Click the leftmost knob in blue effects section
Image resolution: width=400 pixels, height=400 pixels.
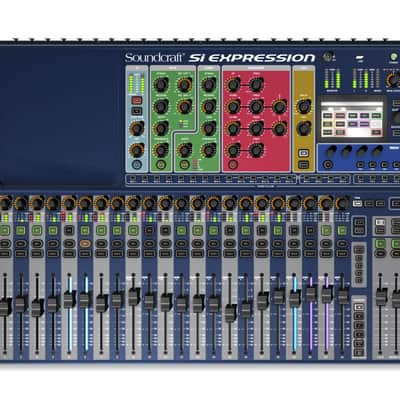[330, 151]
